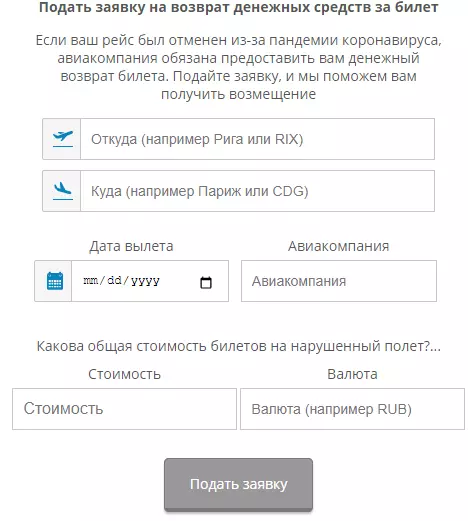This screenshot has width=468, height=521.
Task: Click the 'Дата вылета' label
Action: [x=131, y=246]
